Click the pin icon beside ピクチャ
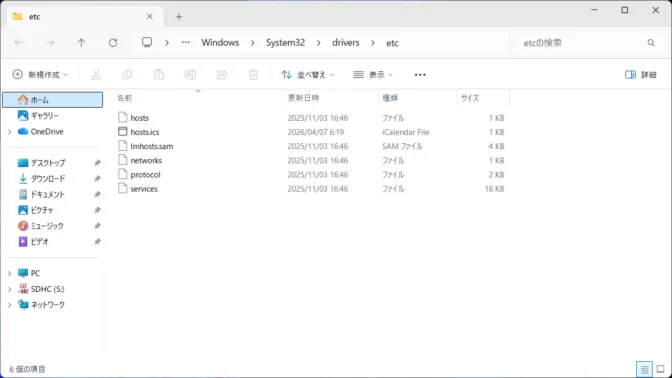The height and width of the screenshot is (378, 672). (x=97, y=210)
